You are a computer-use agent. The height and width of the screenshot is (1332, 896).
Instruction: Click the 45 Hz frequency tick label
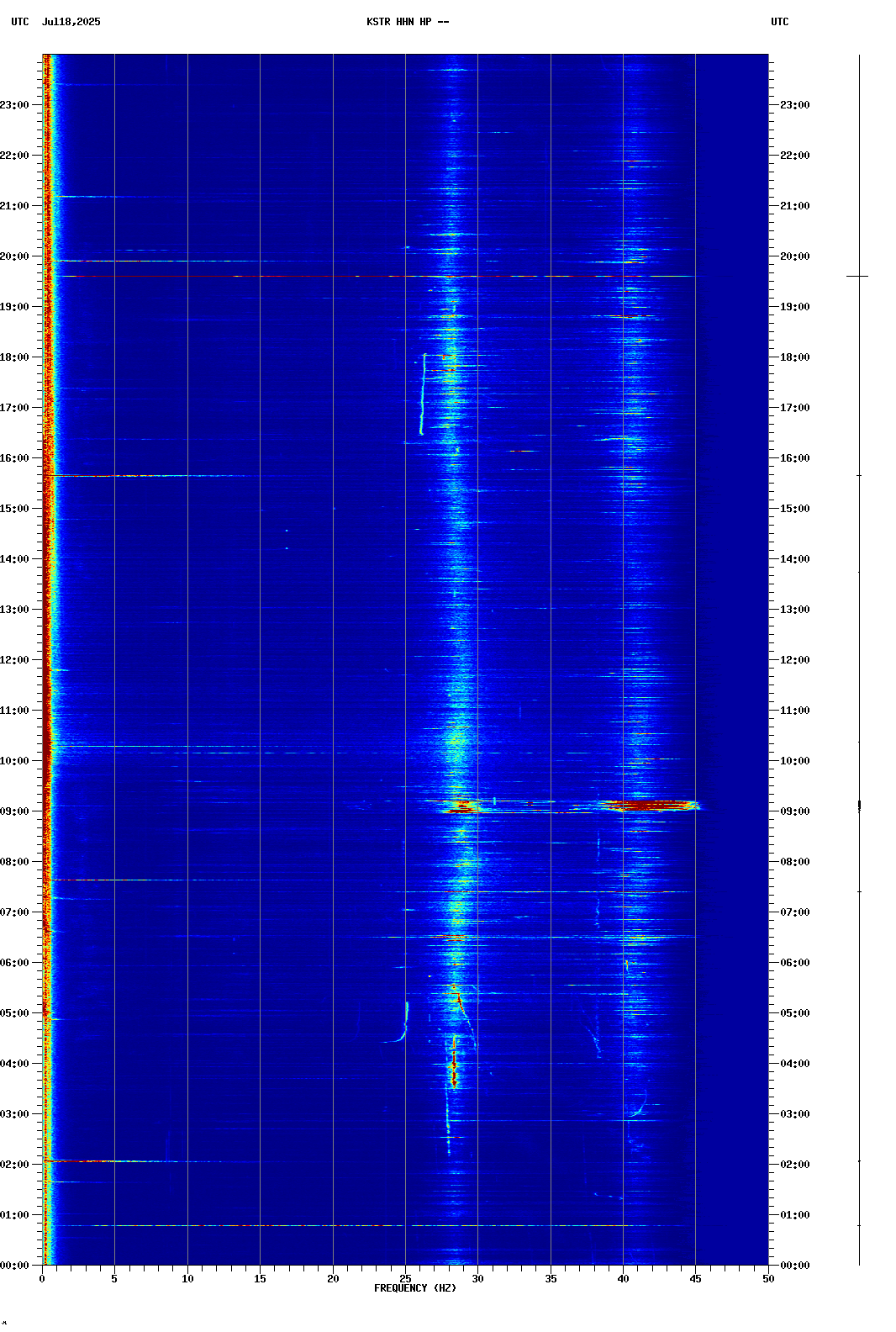pos(695,1279)
